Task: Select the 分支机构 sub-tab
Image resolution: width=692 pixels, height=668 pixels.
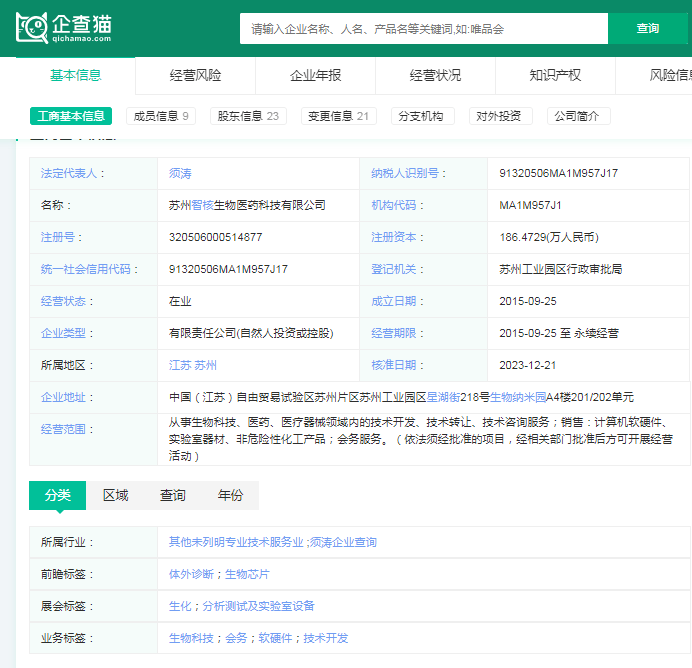Action: (421, 116)
